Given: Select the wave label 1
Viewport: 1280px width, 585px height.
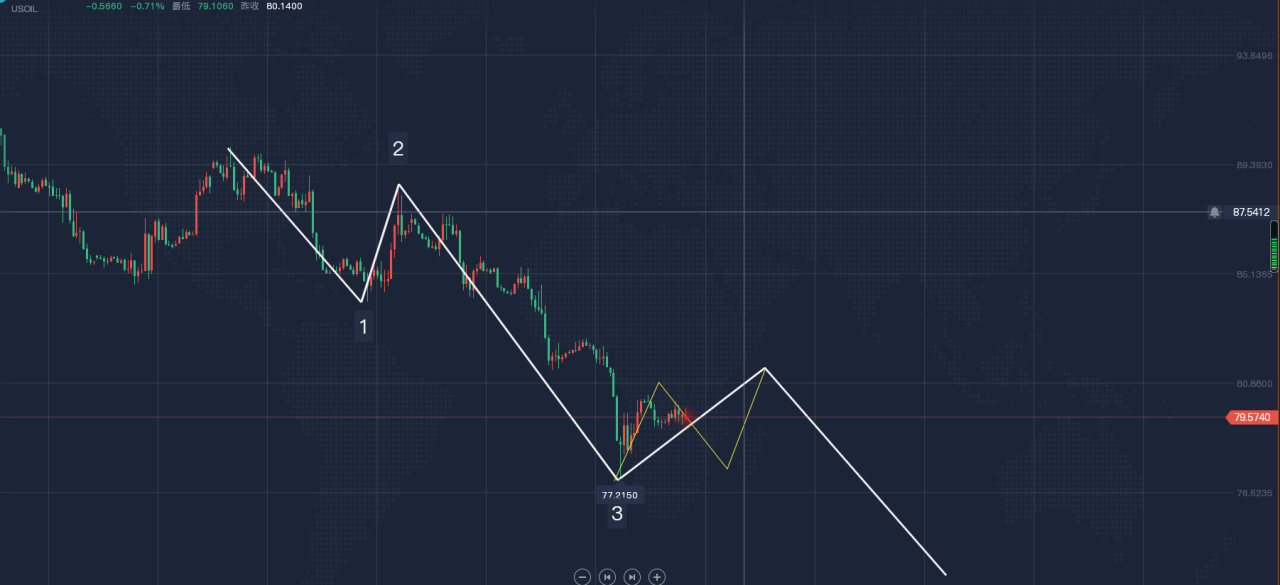Looking at the screenshot, I should [x=364, y=326].
